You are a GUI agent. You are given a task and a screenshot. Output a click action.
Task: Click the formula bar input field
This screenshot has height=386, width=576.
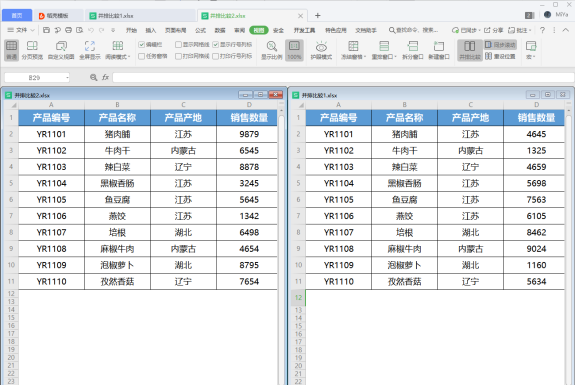click(x=343, y=77)
